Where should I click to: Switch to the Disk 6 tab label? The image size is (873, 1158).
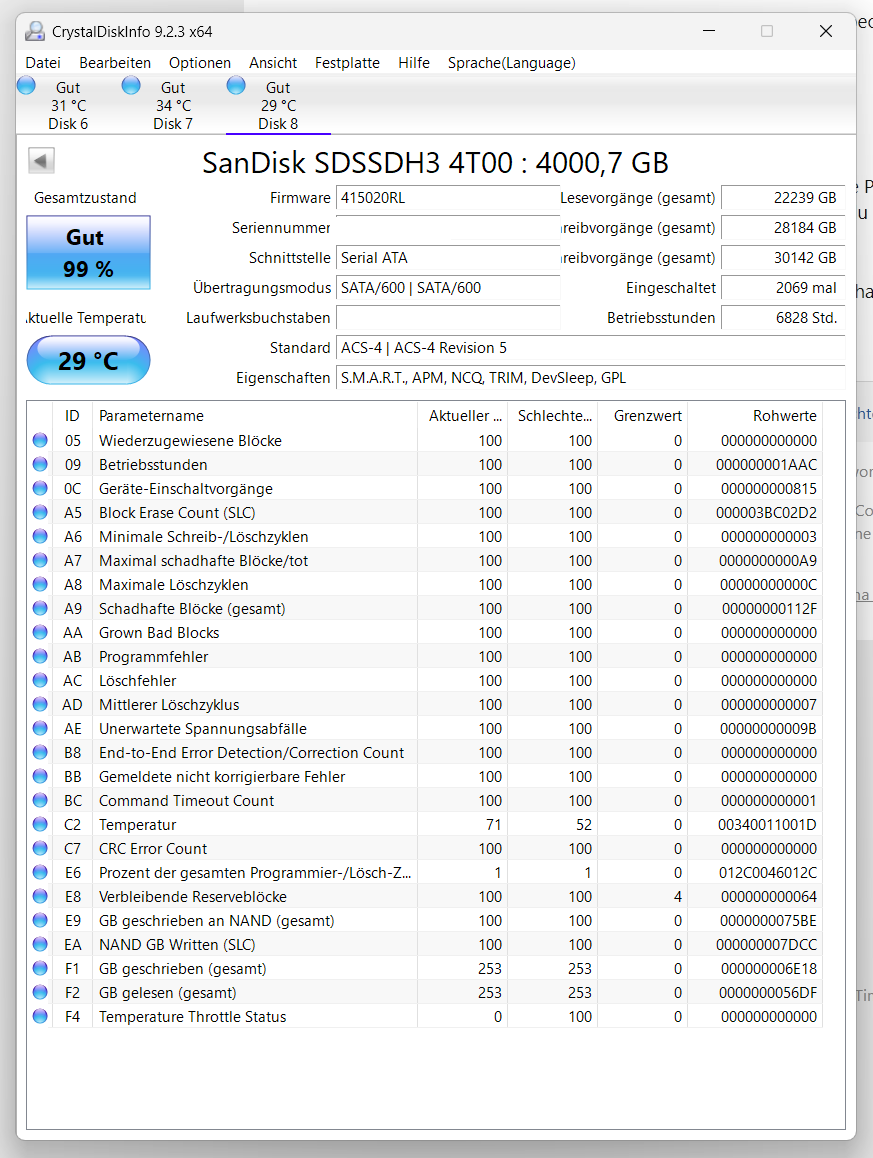(x=68, y=123)
